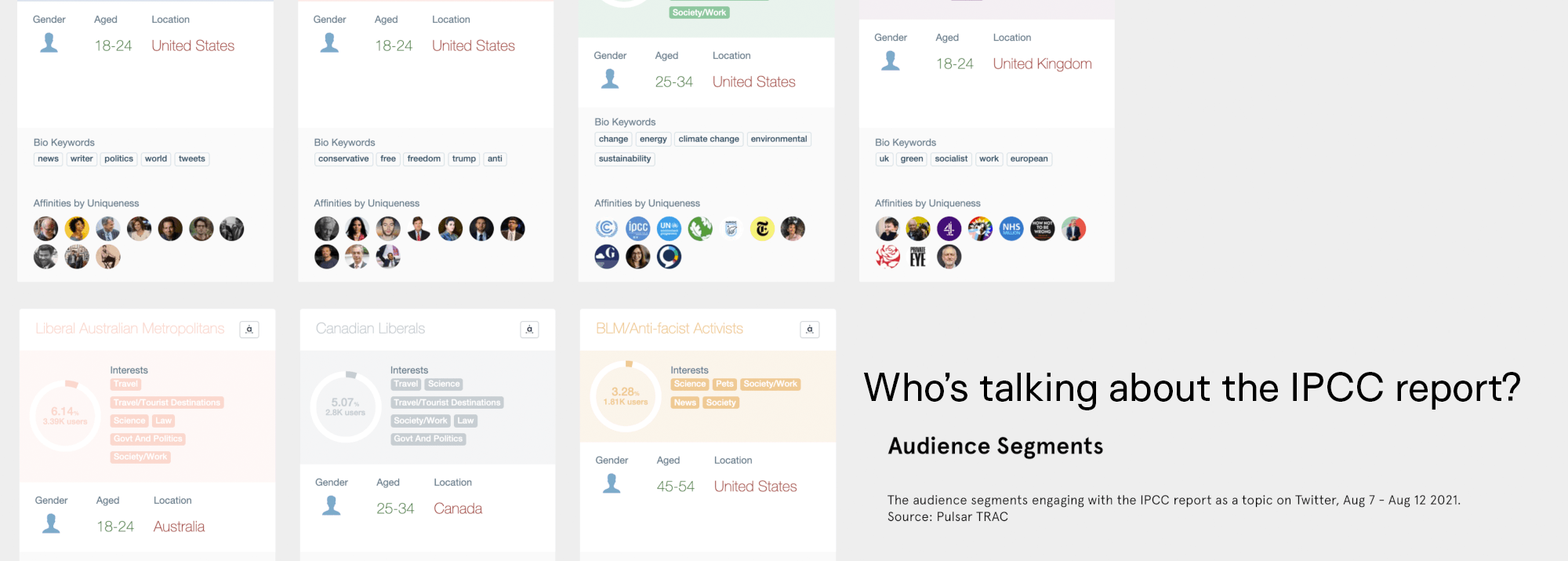Click the 'conservative' bio keyword tag
The image size is (1568, 561).
click(x=343, y=158)
